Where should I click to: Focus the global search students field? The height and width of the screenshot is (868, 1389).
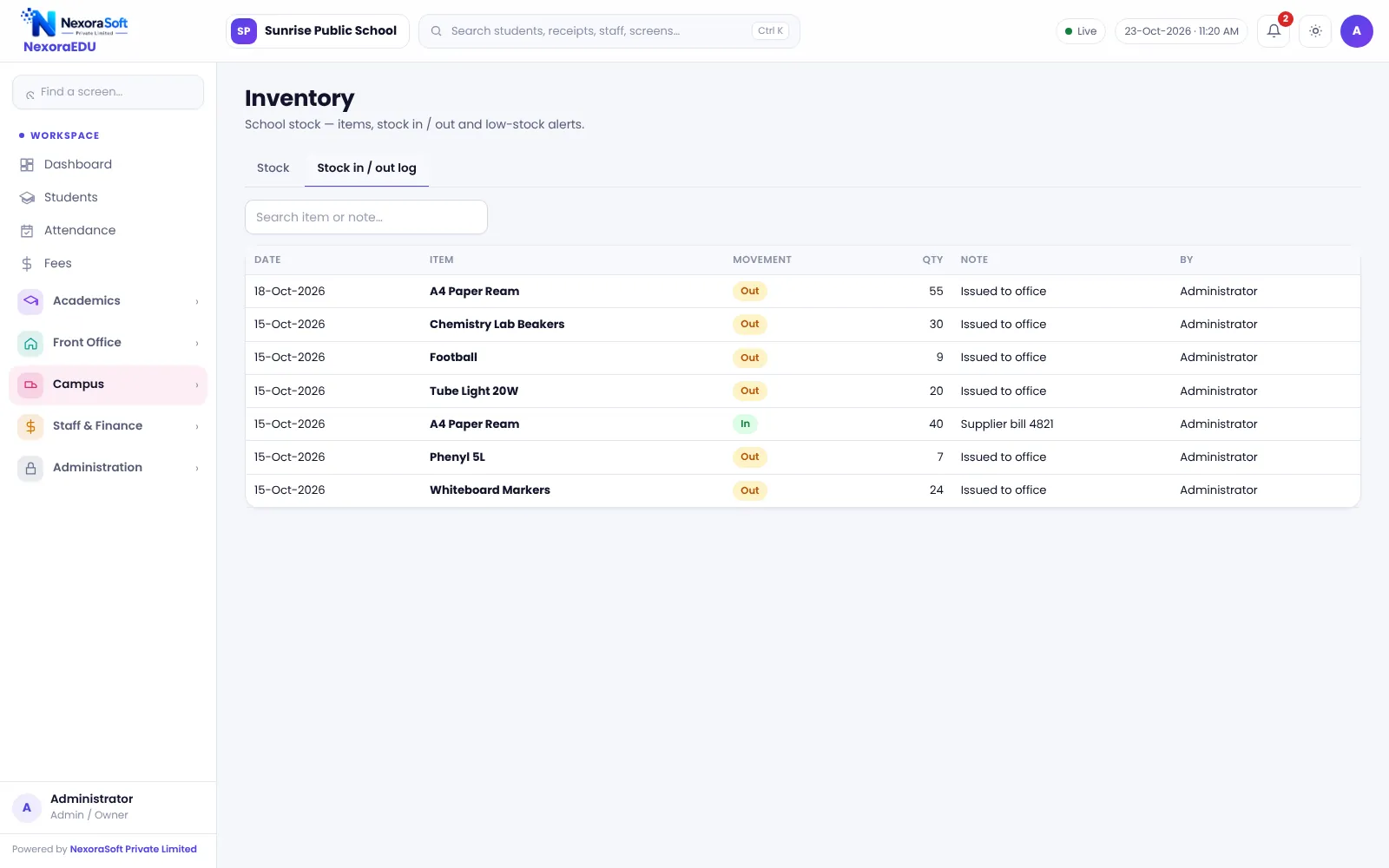point(609,31)
